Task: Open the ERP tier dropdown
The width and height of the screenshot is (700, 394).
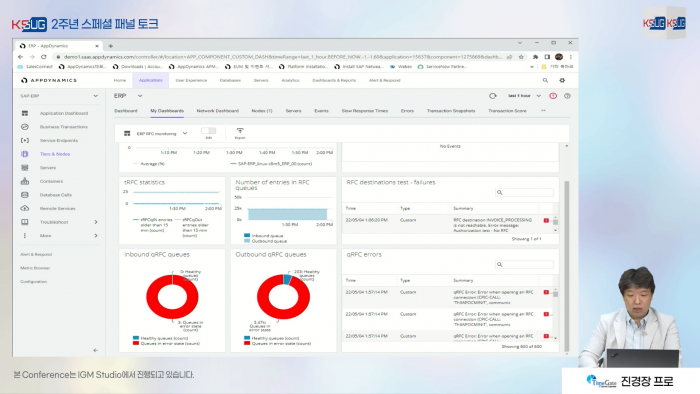Action: [x=140, y=96]
